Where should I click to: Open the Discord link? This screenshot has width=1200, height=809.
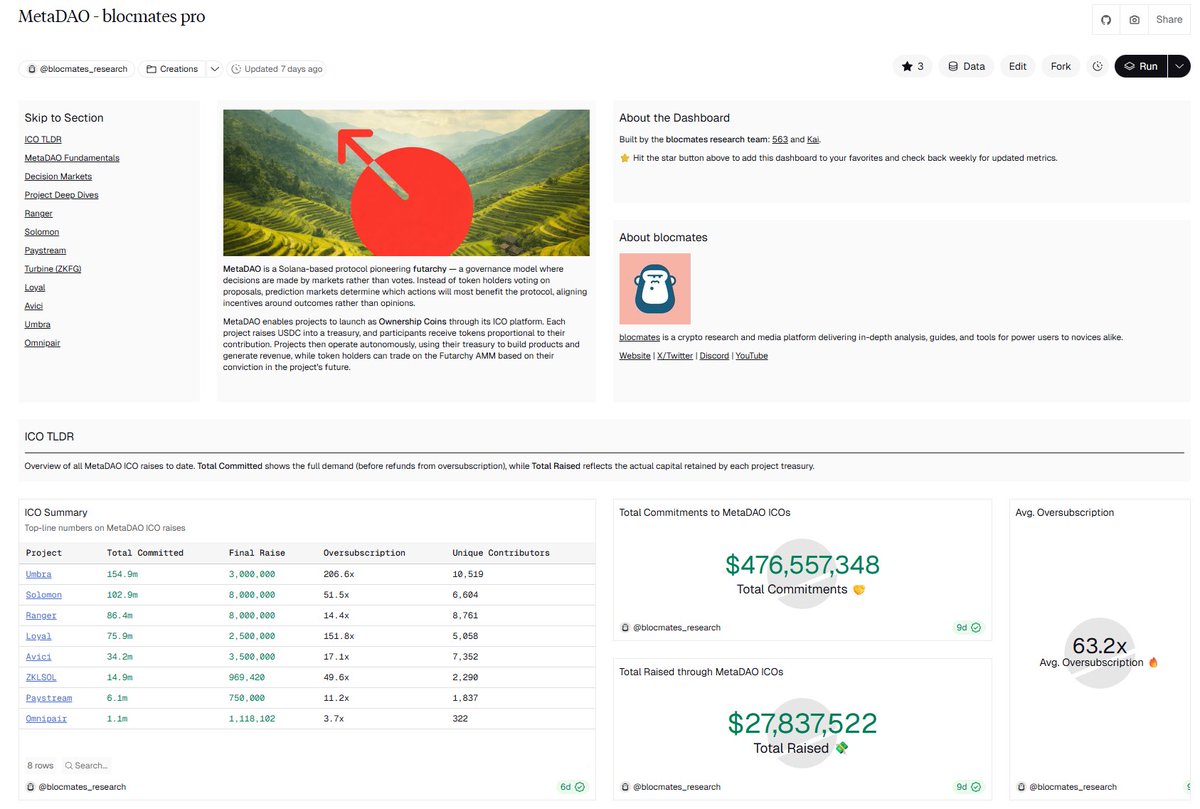click(x=714, y=356)
